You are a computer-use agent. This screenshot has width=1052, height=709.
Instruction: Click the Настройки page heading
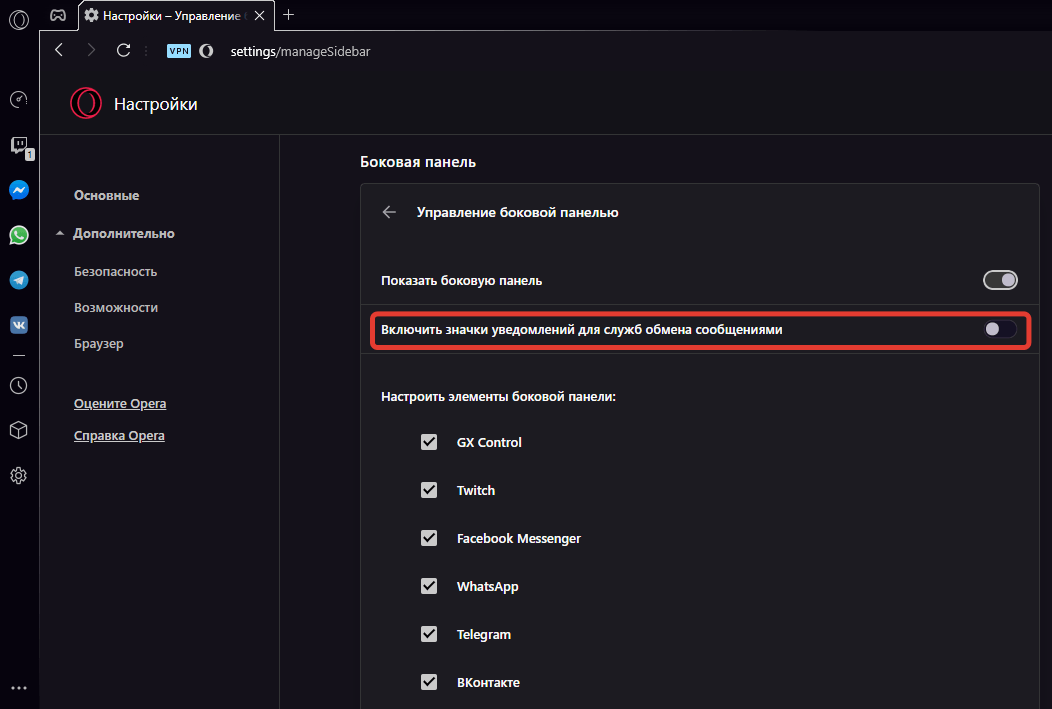tap(156, 104)
